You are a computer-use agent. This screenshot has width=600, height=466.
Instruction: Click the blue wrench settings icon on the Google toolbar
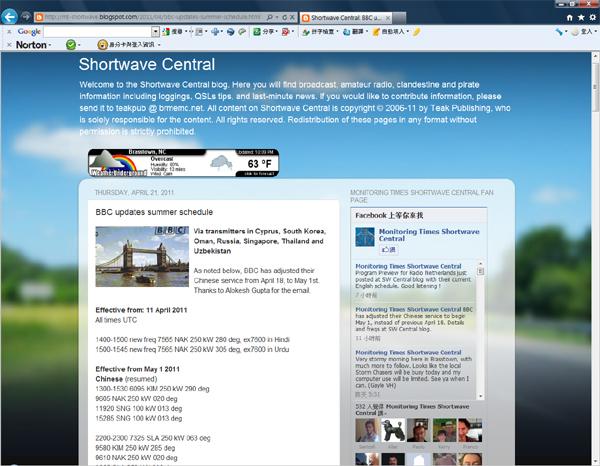click(559, 32)
